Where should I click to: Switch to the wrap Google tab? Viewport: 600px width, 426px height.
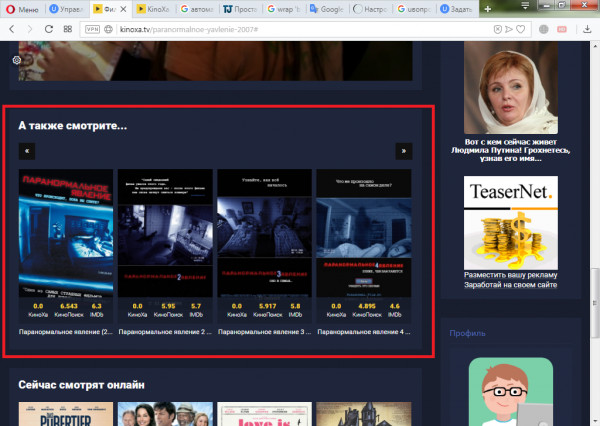(284, 9)
